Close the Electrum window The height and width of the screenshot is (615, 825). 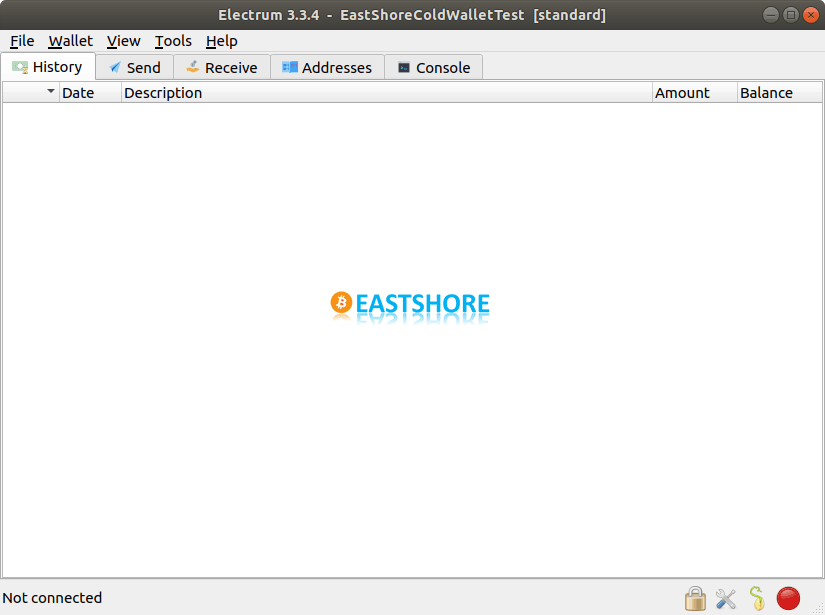[x=811, y=15]
